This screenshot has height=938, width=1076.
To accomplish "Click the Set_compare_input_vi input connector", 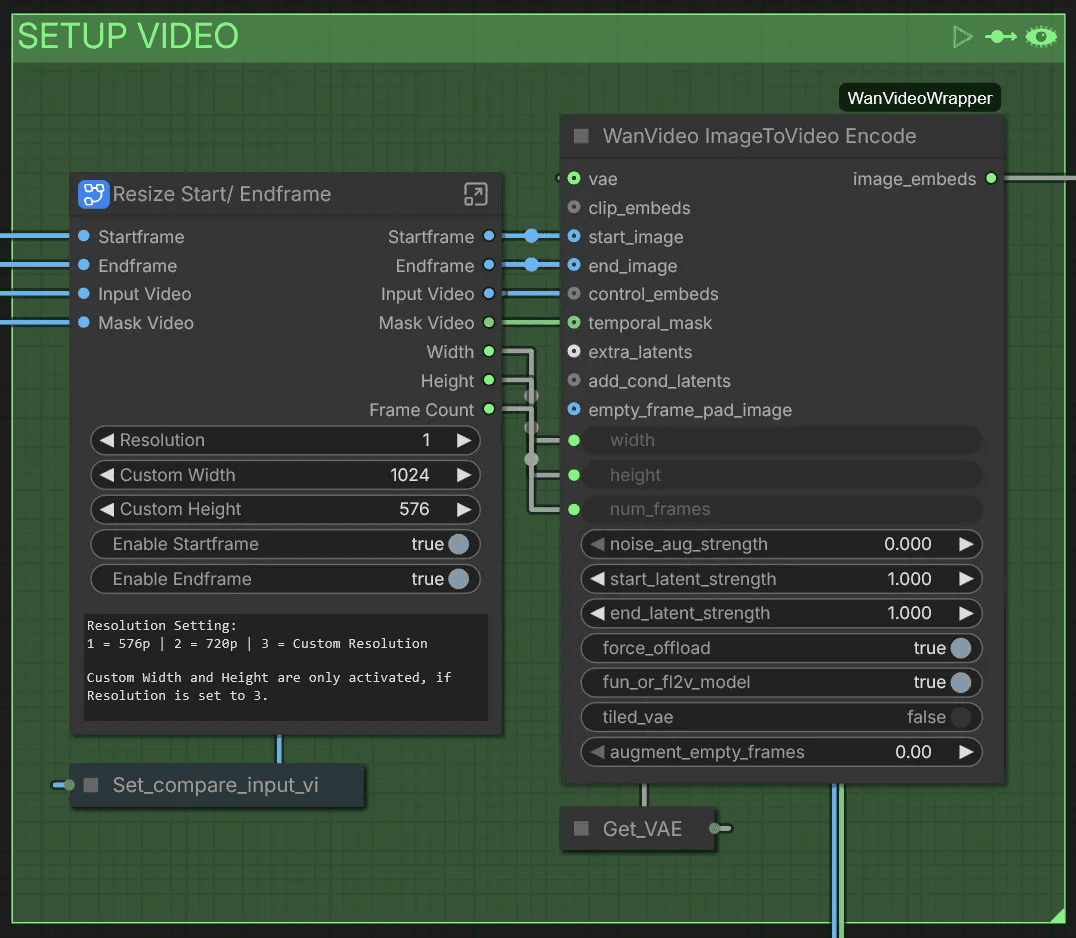I will 69,785.
